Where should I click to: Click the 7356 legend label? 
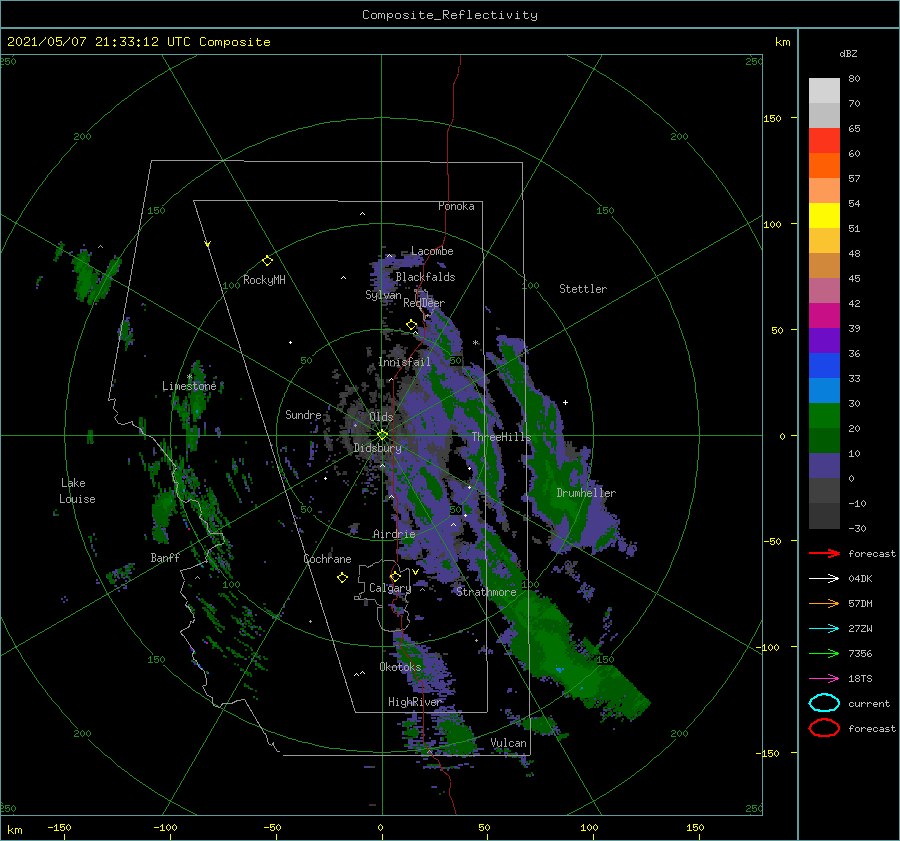860,653
